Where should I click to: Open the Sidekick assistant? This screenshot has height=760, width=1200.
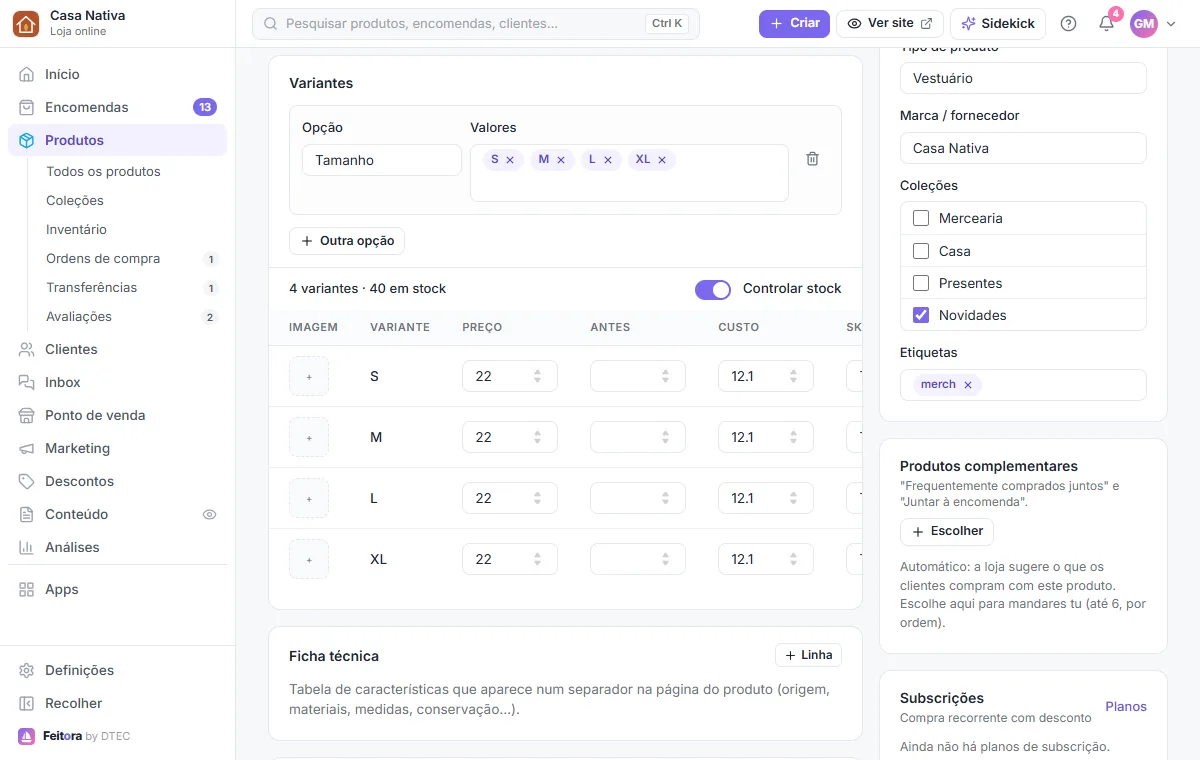point(998,24)
